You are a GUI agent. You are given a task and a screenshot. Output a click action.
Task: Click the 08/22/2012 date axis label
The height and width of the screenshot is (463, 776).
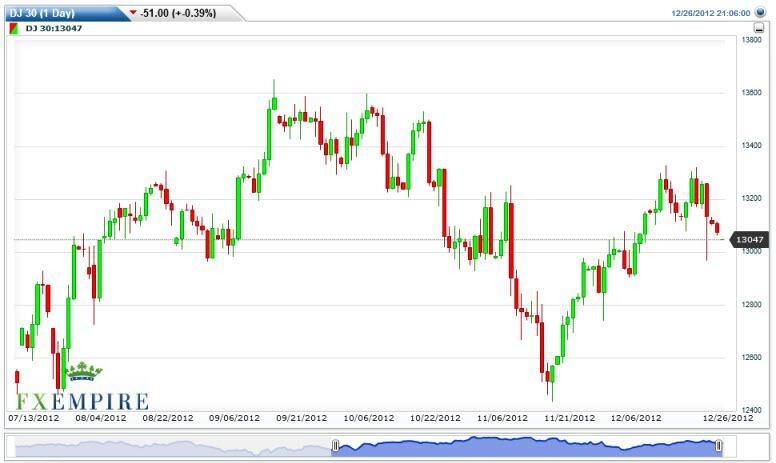pos(168,418)
